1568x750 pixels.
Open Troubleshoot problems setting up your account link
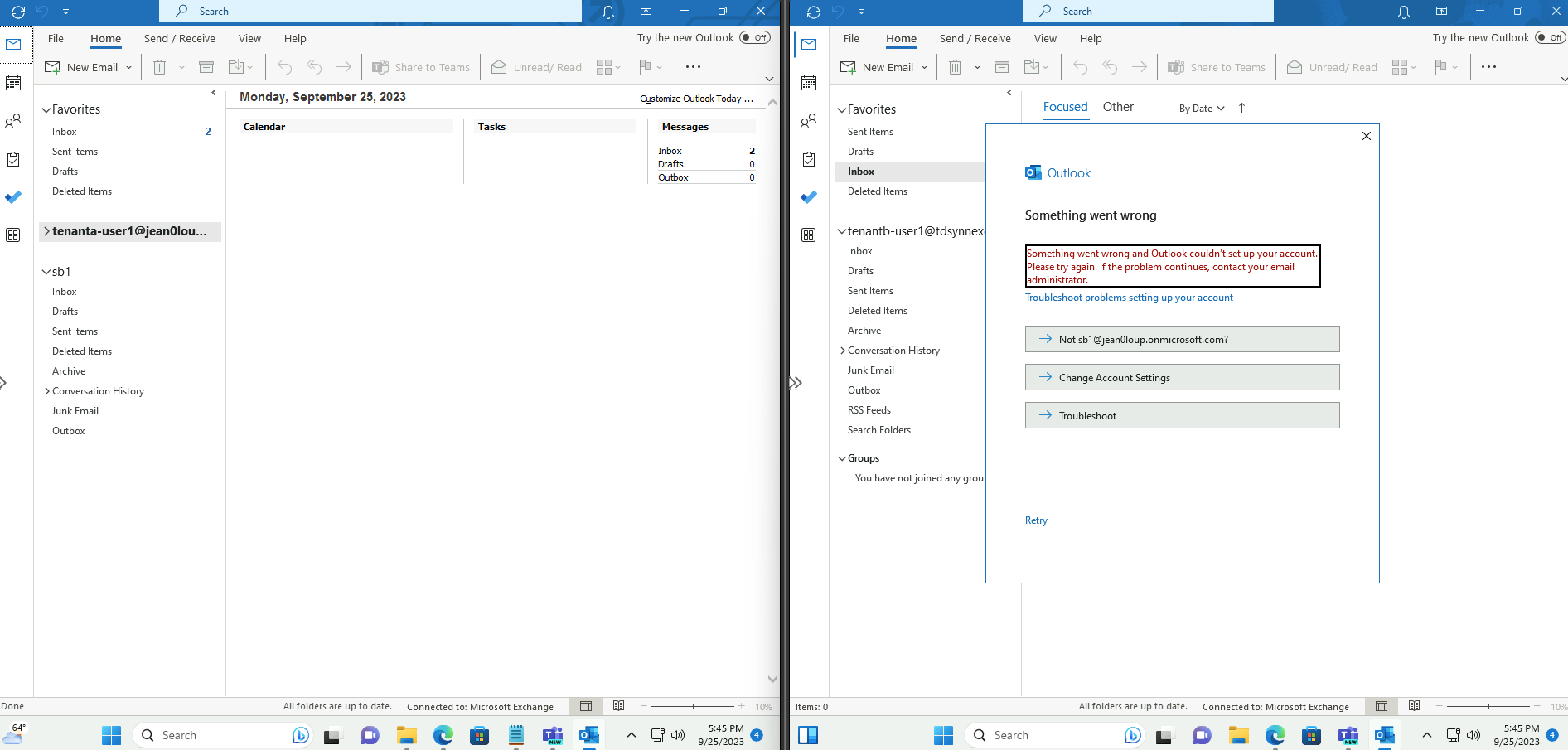pyautogui.click(x=1129, y=298)
